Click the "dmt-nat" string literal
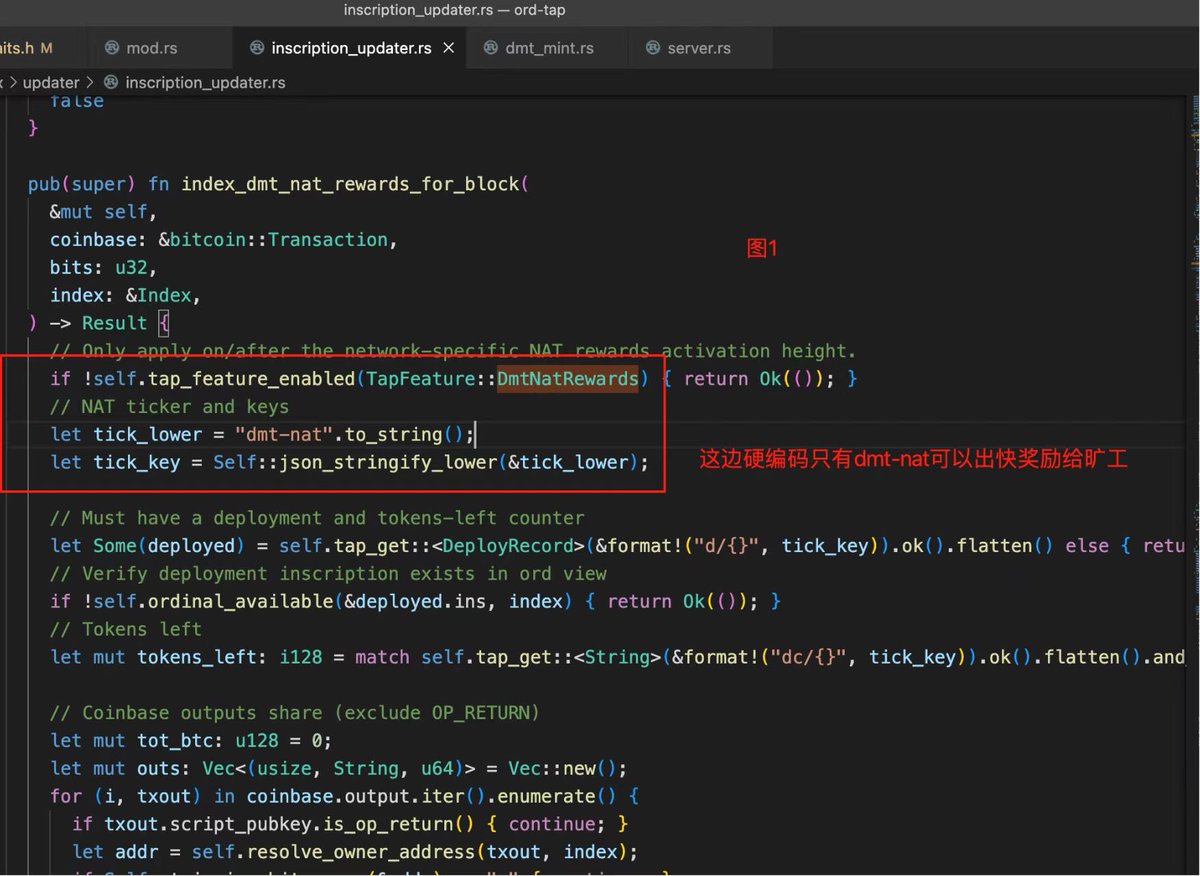 click(x=283, y=435)
